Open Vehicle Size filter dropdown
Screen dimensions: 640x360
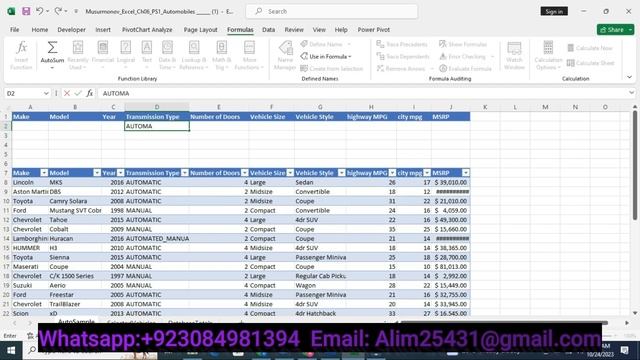pyautogui.click(x=290, y=173)
